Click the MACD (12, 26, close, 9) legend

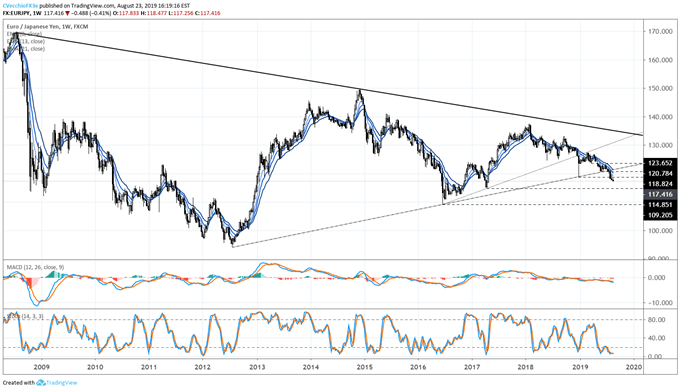tap(34, 267)
